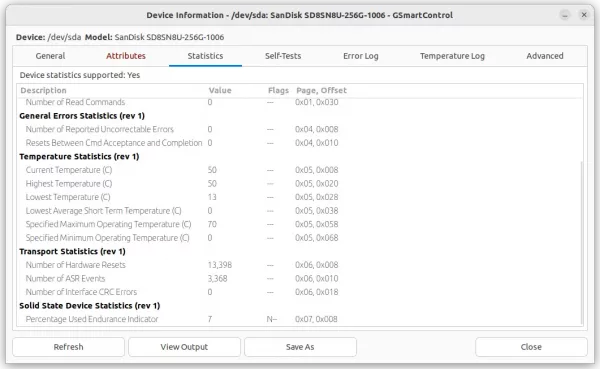
Task: Select the Current Temperature (C) row
Action: 299,170
